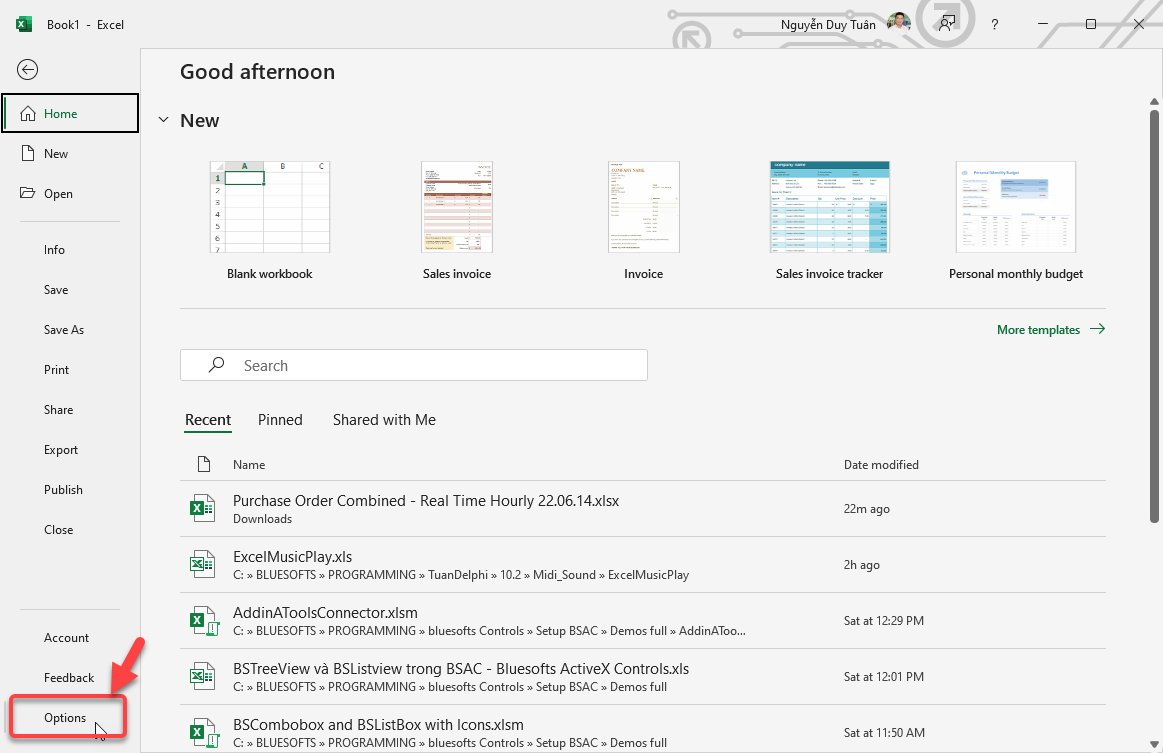
Task: Select the Sales invoice tracker template
Action: (x=830, y=207)
